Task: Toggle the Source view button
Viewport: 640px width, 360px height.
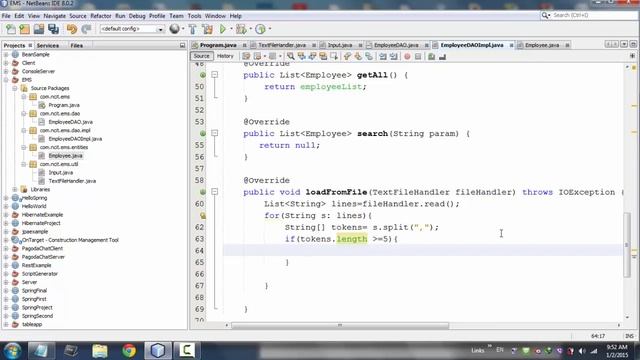Action: point(201,56)
